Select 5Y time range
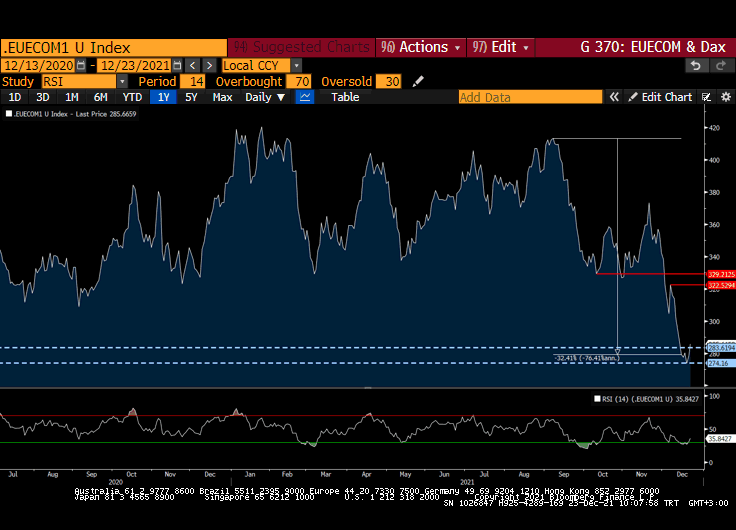 coord(191,97)
